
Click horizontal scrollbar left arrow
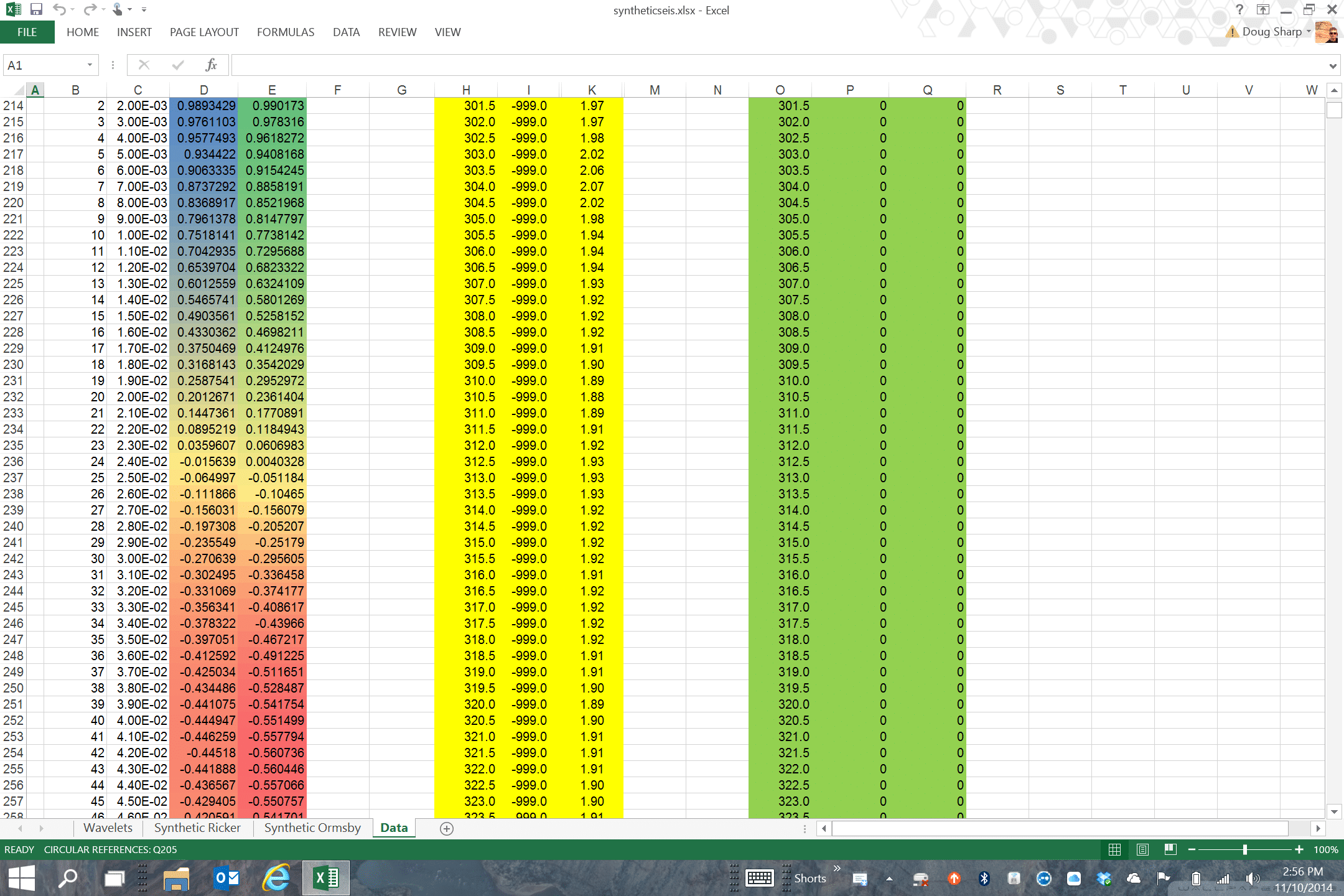tap(824, 828)
